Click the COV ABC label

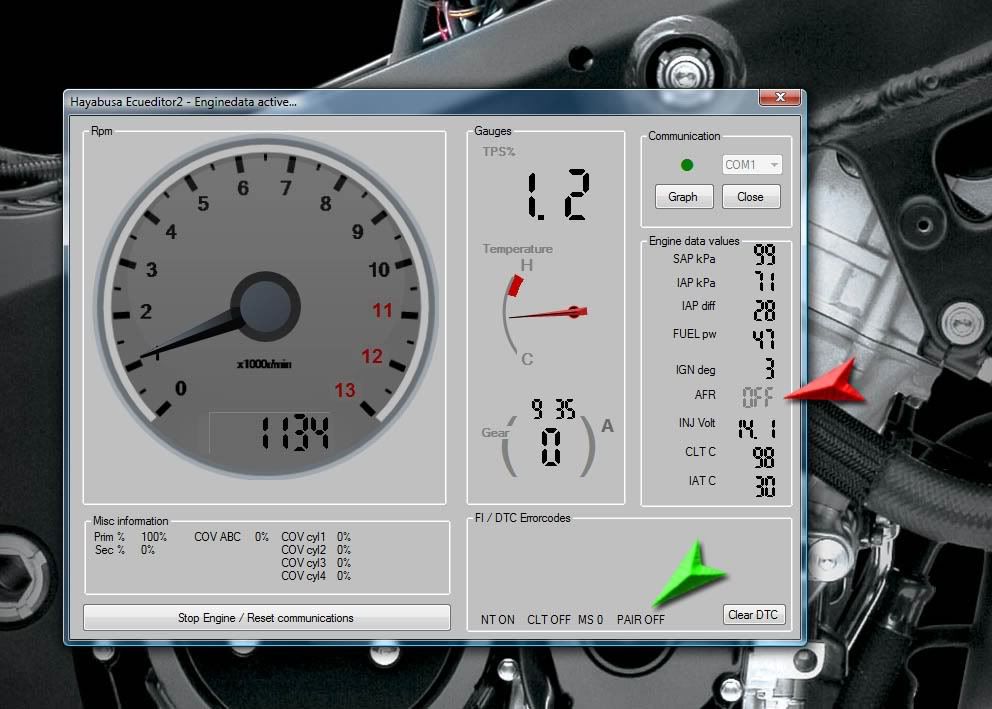[217, 537]
